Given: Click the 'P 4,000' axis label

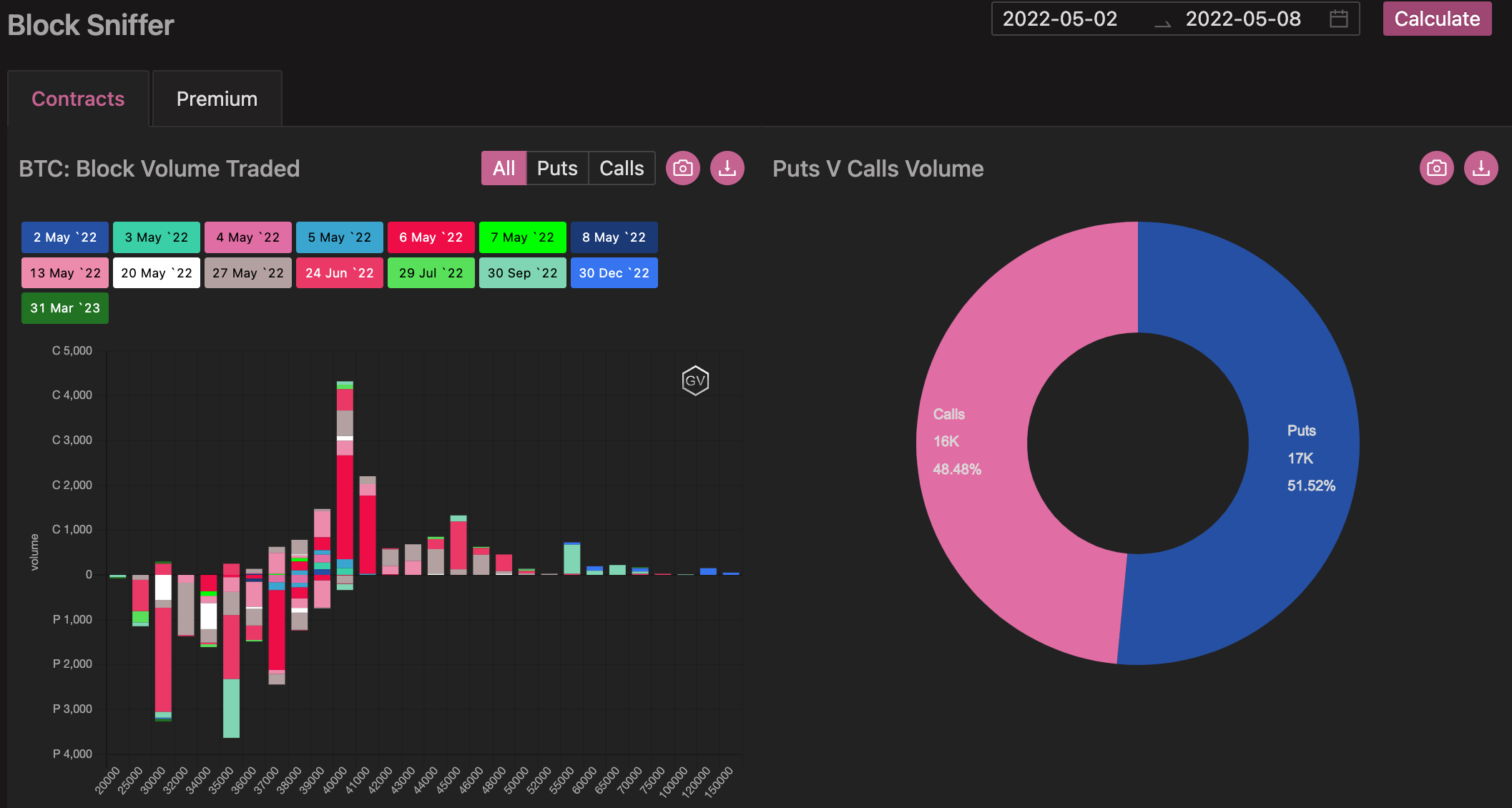Looking at the screenshot, I should [x=72, y=754].
